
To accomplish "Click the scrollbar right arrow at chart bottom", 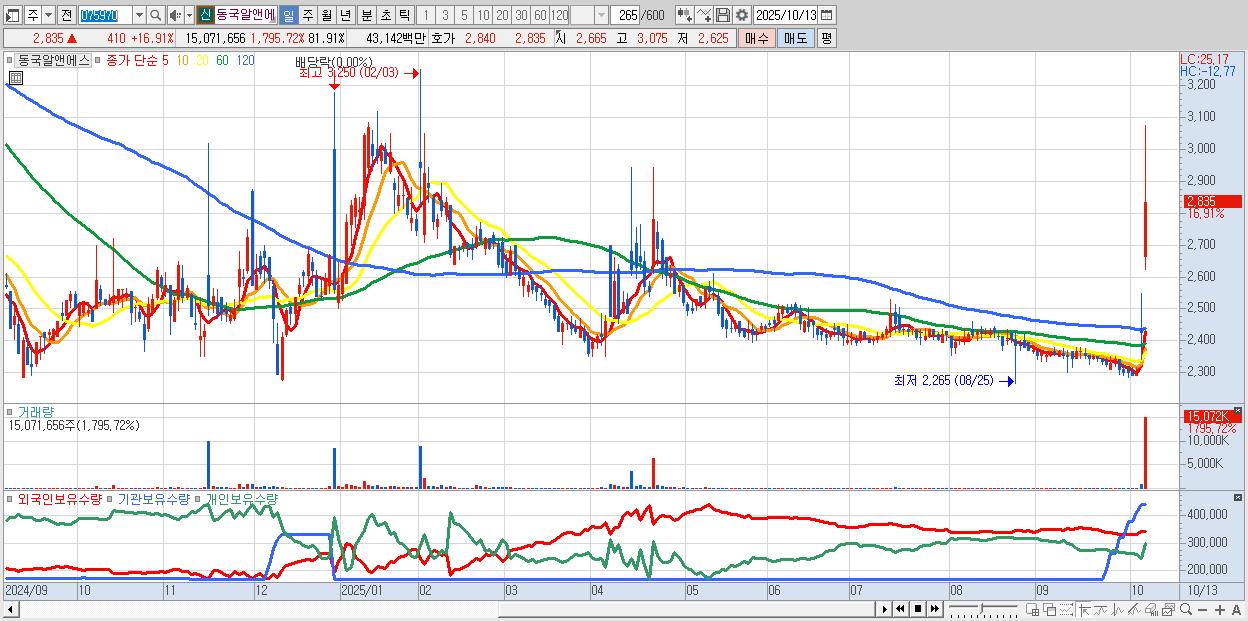I will 884,610.
